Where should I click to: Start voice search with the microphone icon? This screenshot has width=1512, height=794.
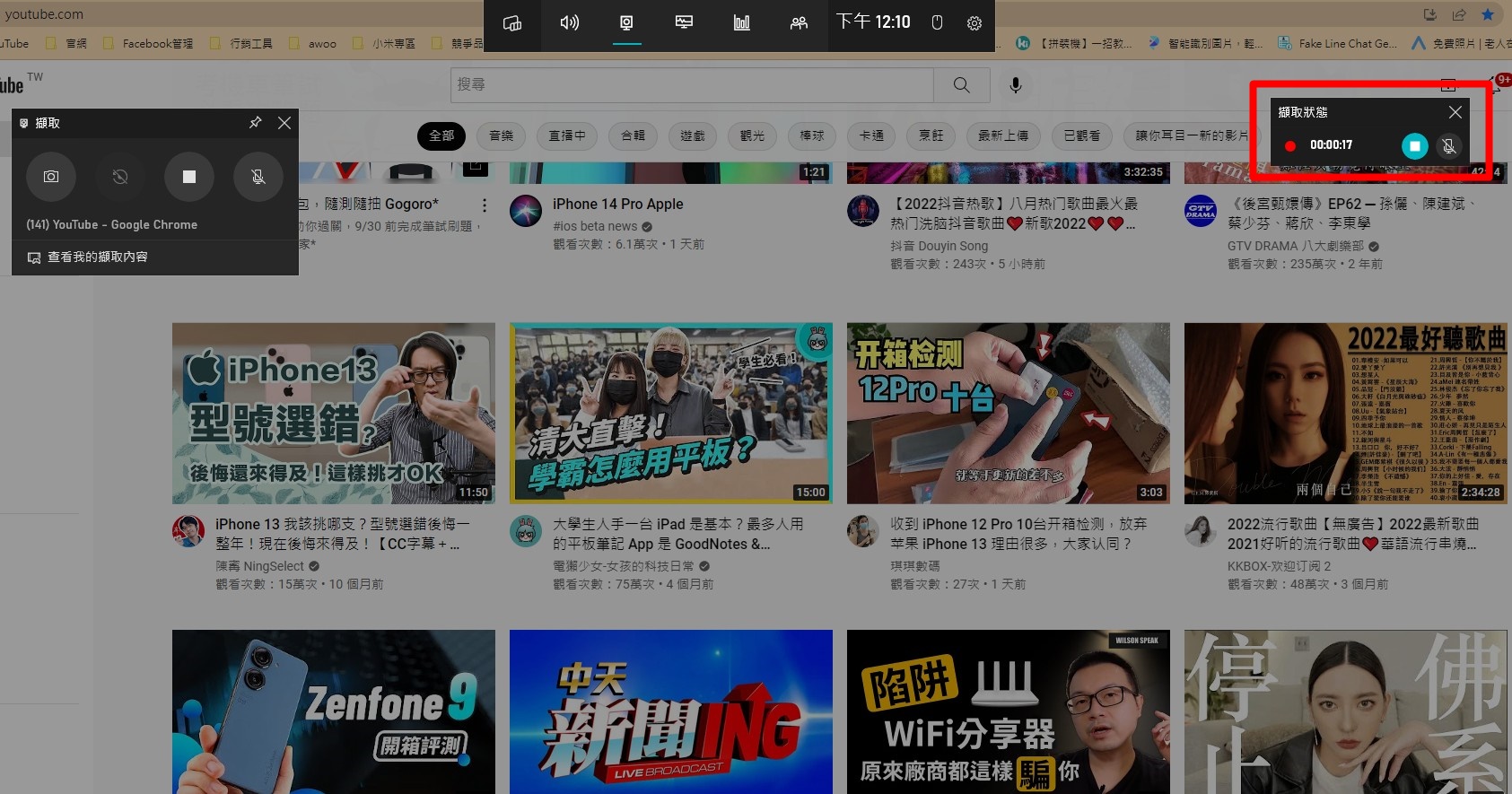pos(1016,84)
